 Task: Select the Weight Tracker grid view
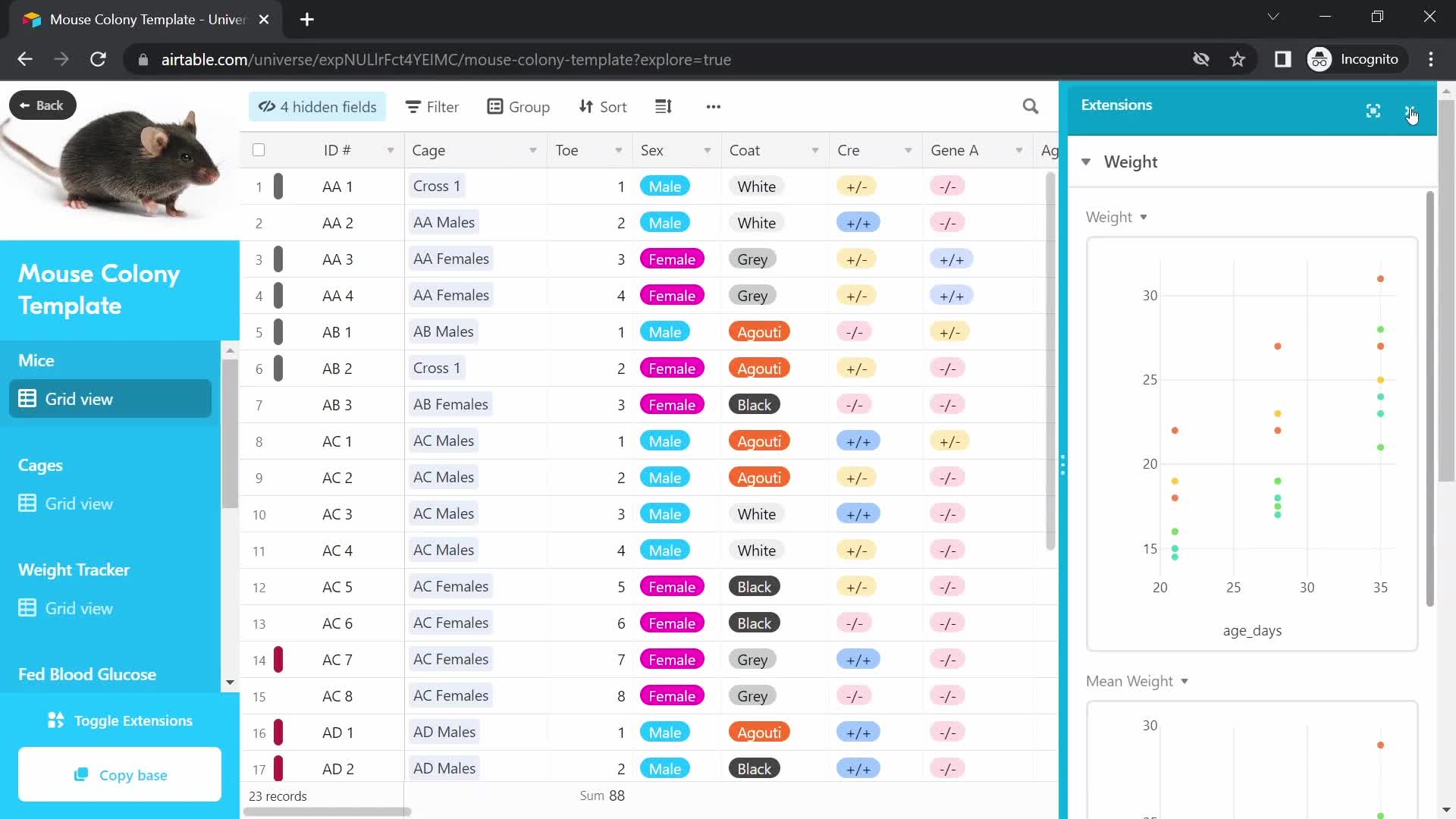(x=78, y=608)
